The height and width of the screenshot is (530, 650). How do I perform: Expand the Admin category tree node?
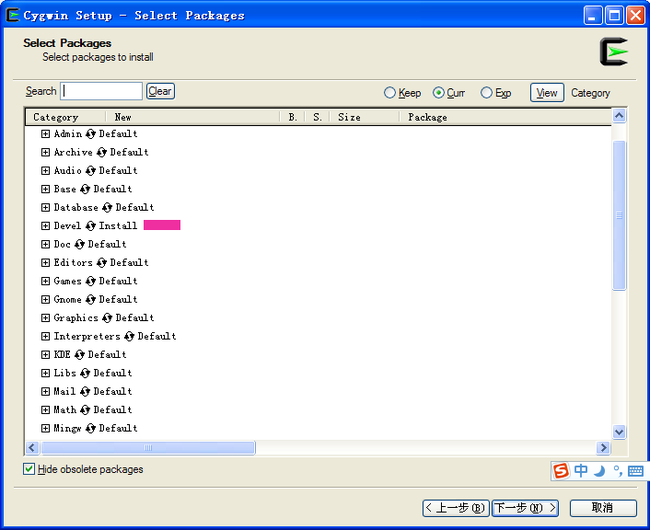[x=46, y=134]
